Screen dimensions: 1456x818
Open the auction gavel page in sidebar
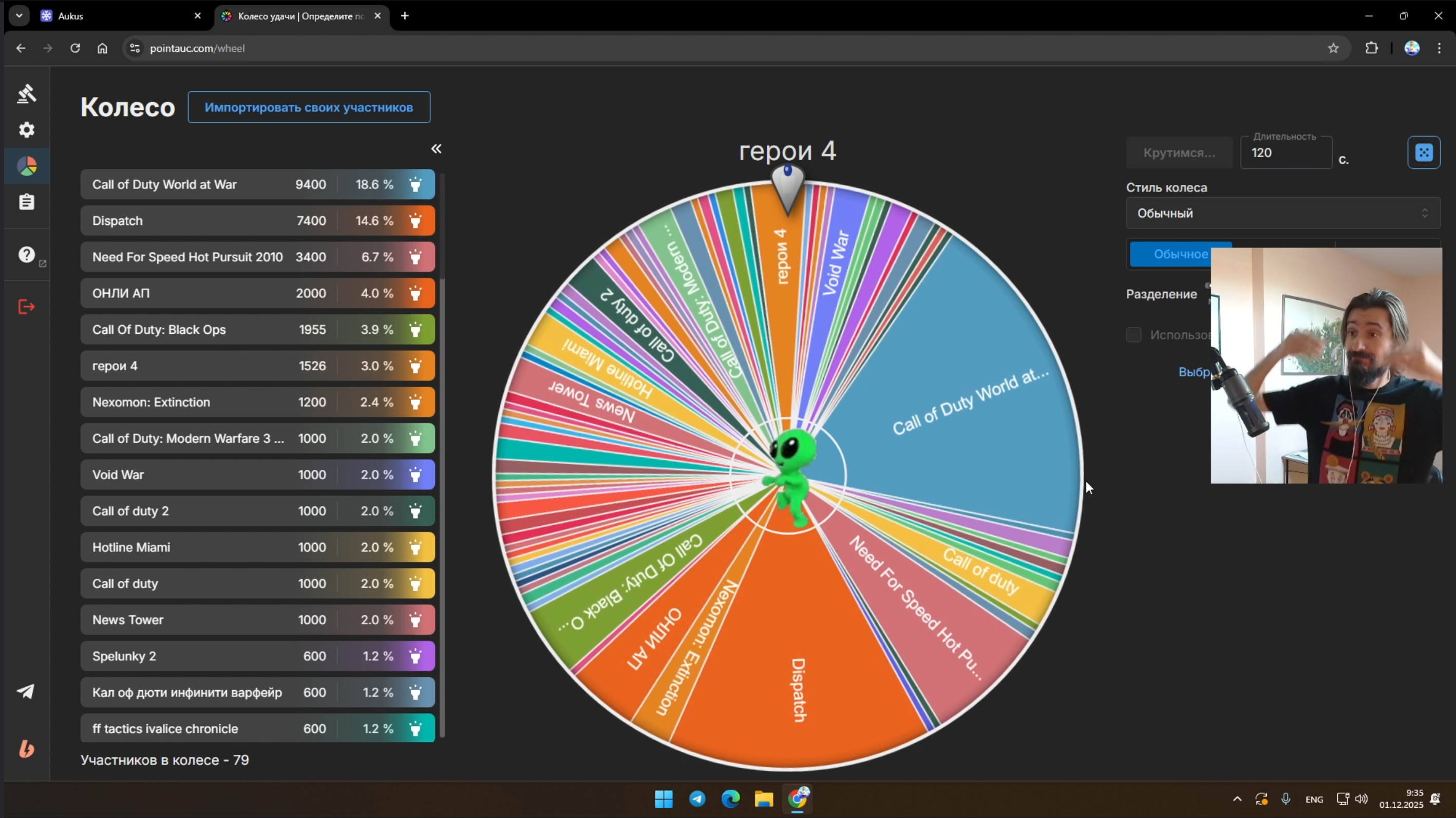[x=27, y=94]
